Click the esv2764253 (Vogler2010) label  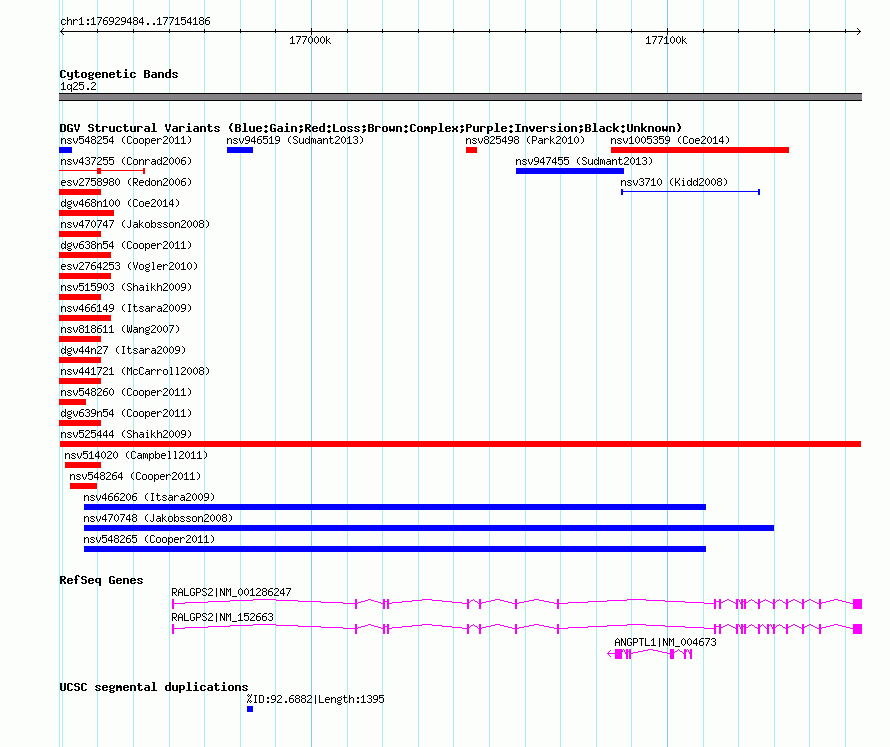click(x=129, y=266)
